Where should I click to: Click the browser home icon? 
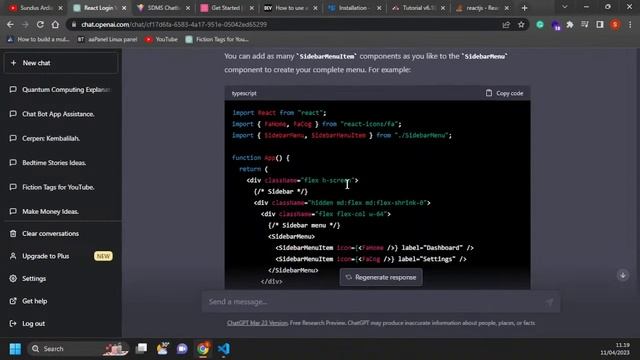(x=55, y=24)
